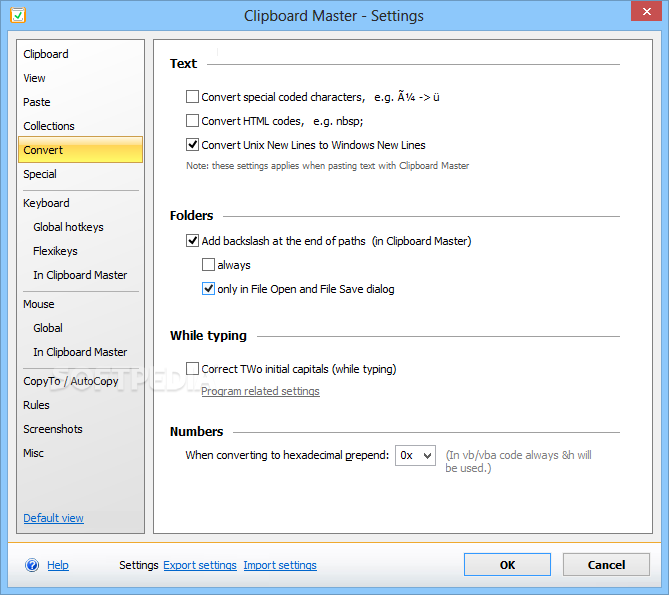Open Global under Mouse
The width and height of the screenshot is (669, 595).
[x=48, y=328]
